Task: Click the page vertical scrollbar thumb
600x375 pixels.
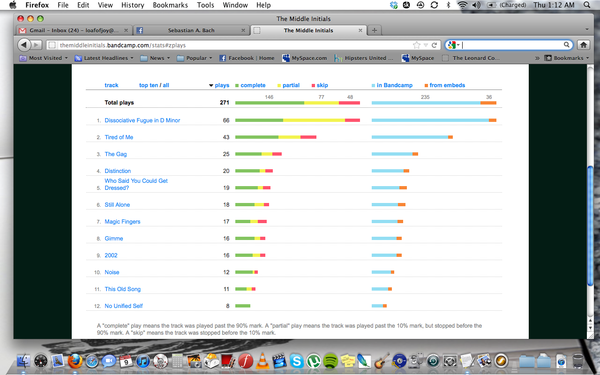Action: [590, 225]
